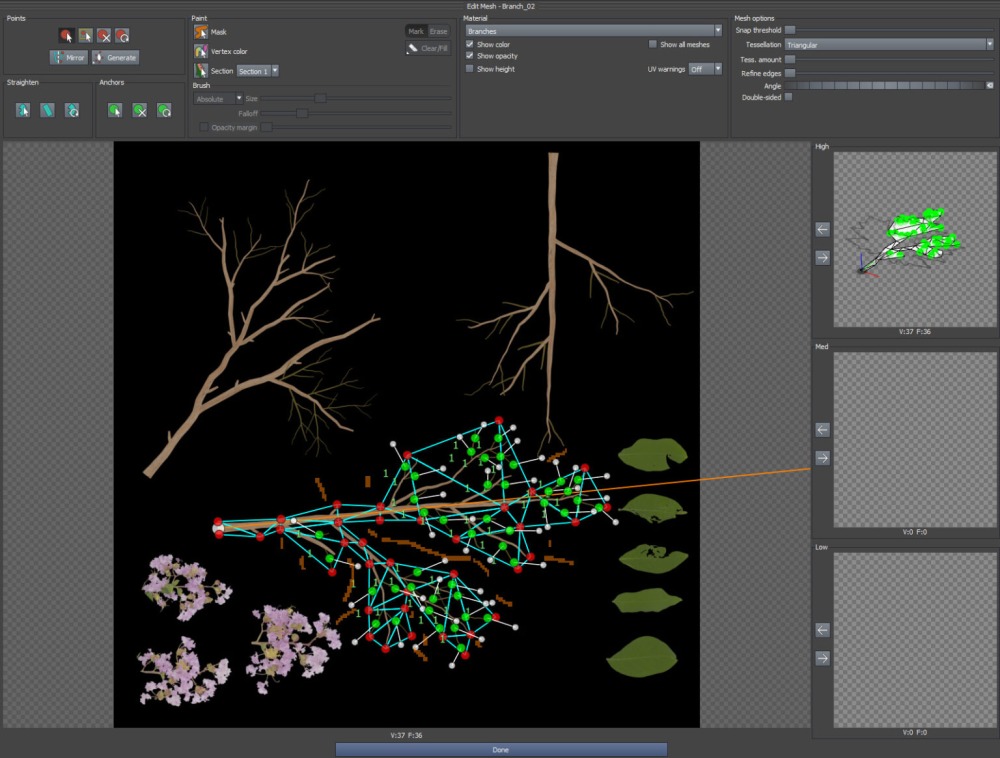Screen dimensions: 1000x758
Task: Open the Section 1 dropdown
Action: (258, 71)
